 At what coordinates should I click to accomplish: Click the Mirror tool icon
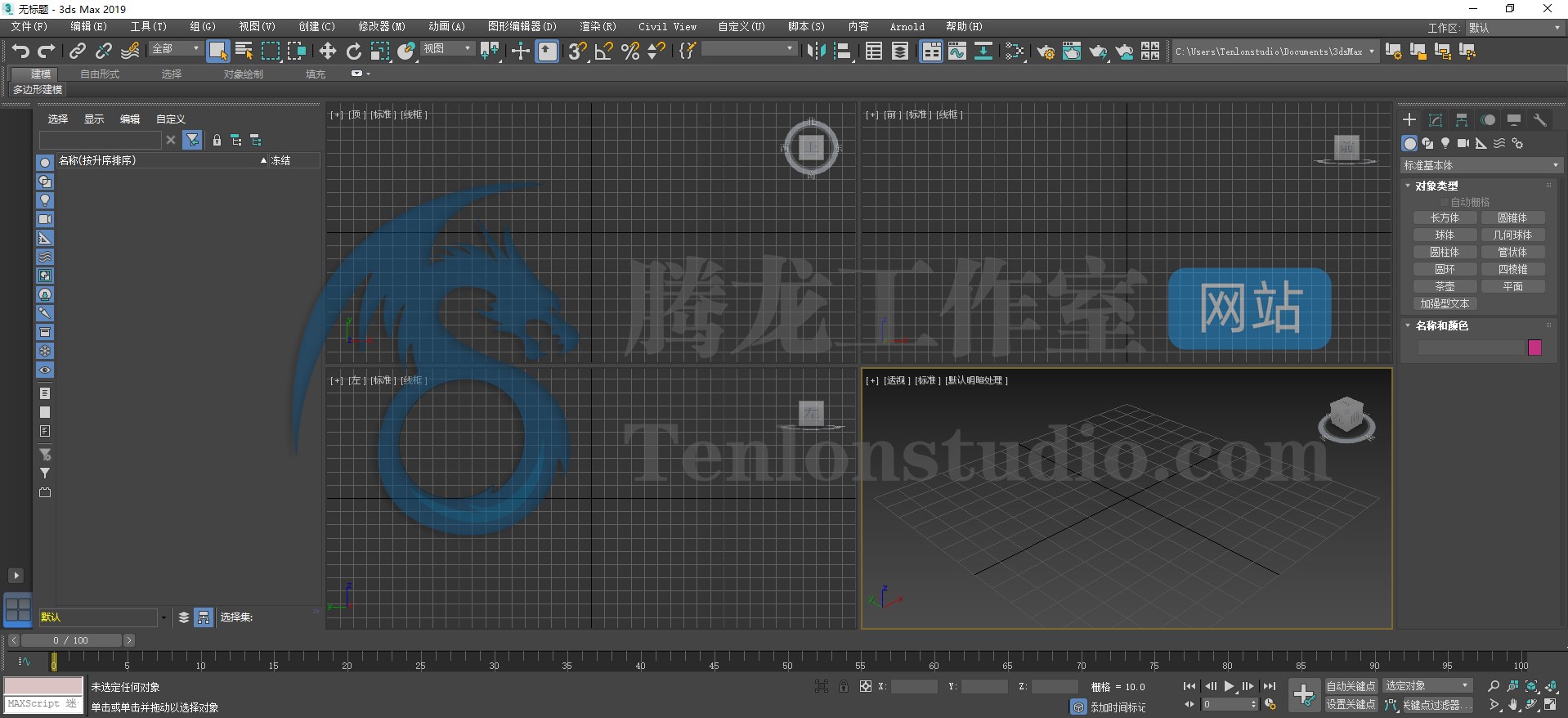coord(816,52)
